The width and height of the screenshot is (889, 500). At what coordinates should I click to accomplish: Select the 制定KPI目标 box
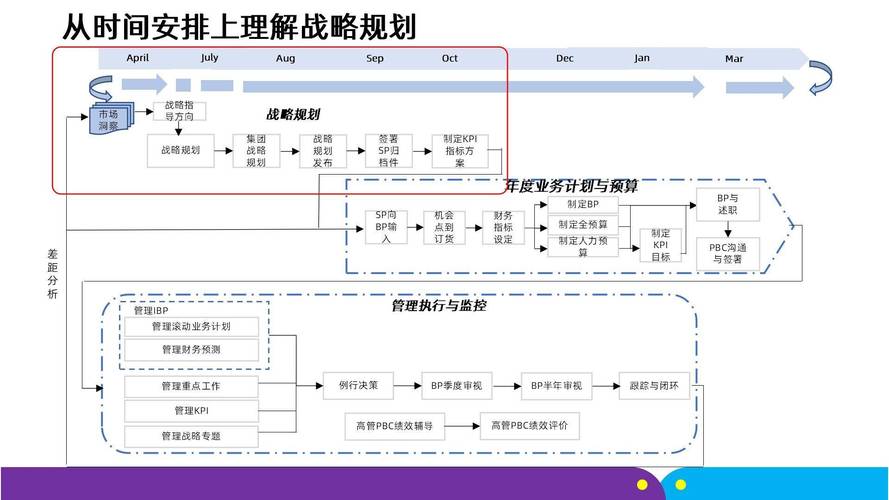click(x=660, y=245)
